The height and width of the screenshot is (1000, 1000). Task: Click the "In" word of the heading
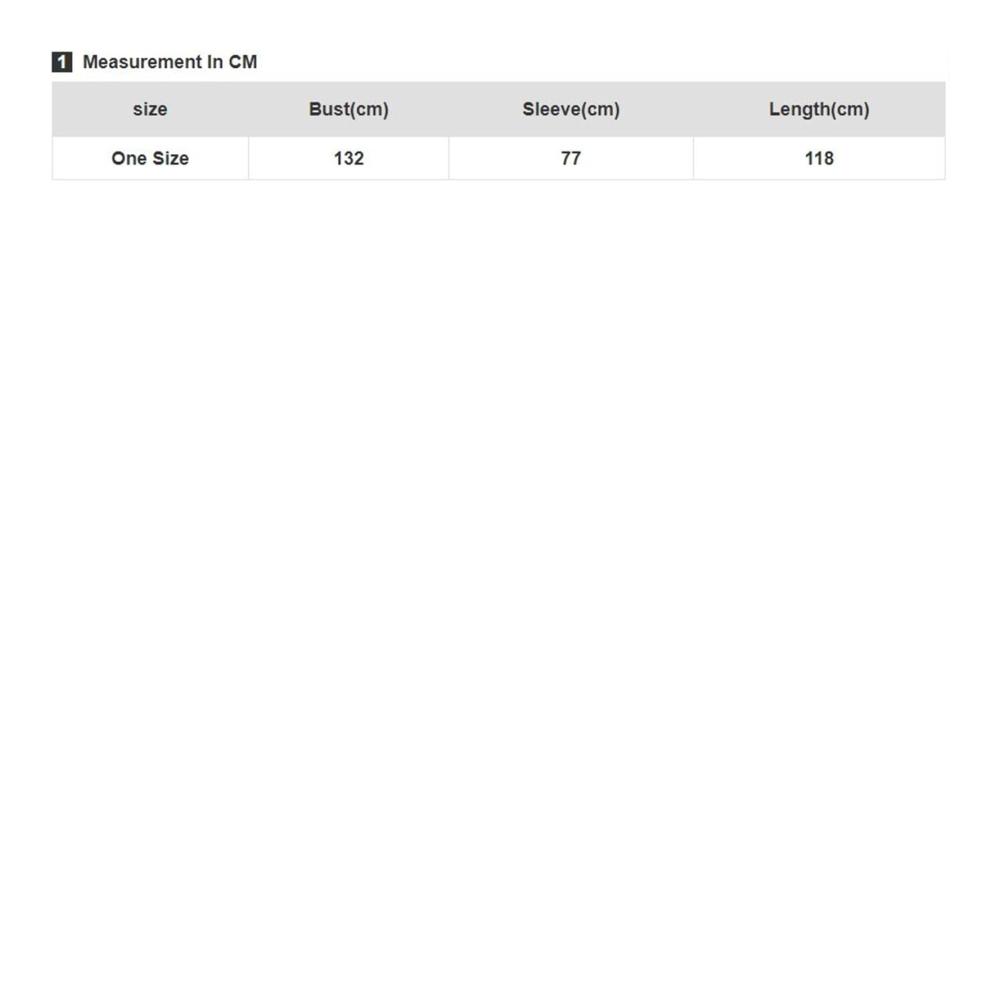[215, 62]
